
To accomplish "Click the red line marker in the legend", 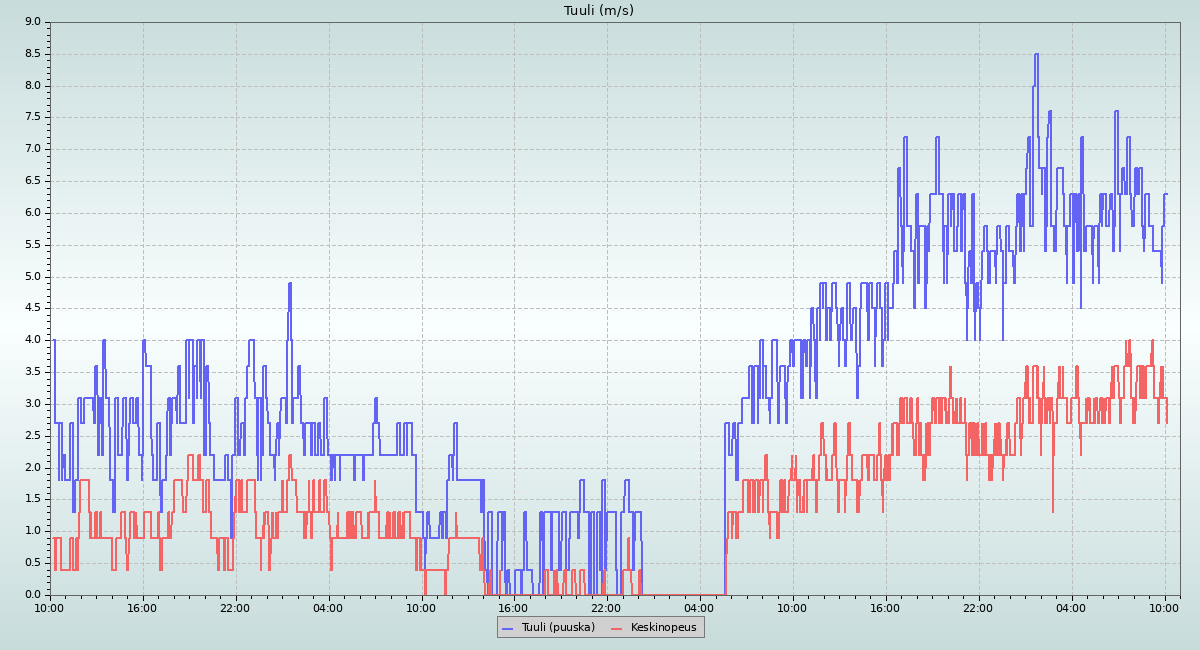I will tap(617, 627).
